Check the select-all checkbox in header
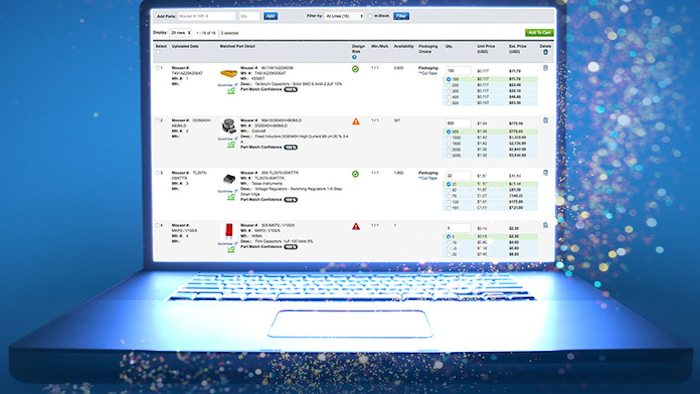The height and width of the screenshot is (394, 700). [158, 52]
